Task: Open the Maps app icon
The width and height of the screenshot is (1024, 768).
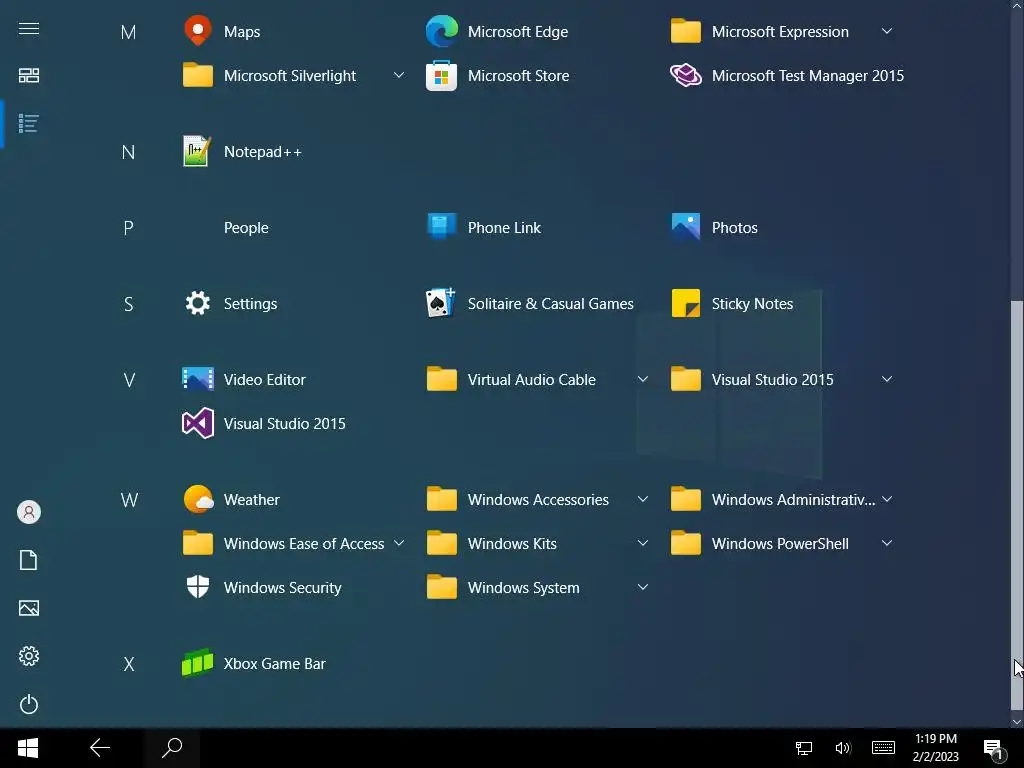Action: click(197, 31)
